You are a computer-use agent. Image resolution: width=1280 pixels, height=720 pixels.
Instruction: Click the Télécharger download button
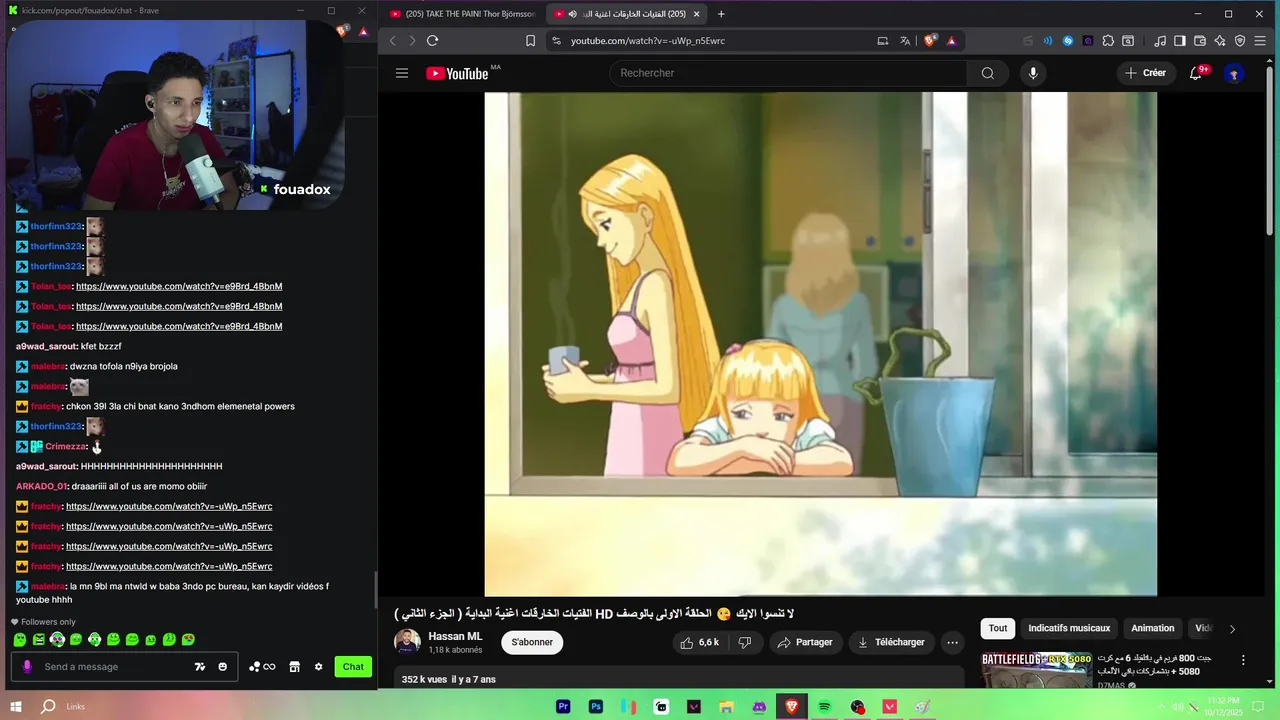(x=892, y=642)
